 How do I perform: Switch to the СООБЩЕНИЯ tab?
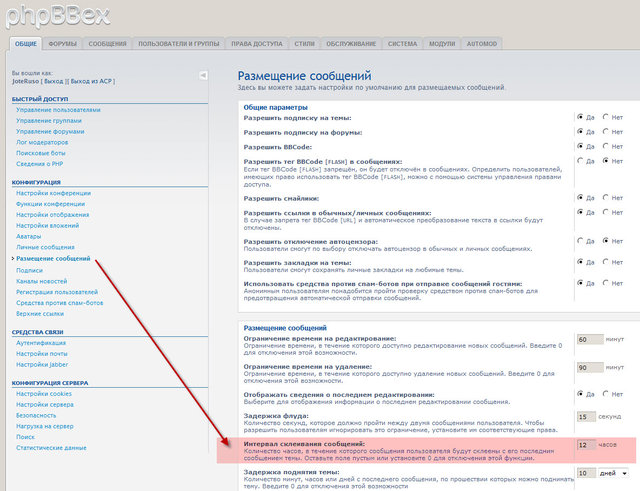pyautogui.click(x=107, y=44)
